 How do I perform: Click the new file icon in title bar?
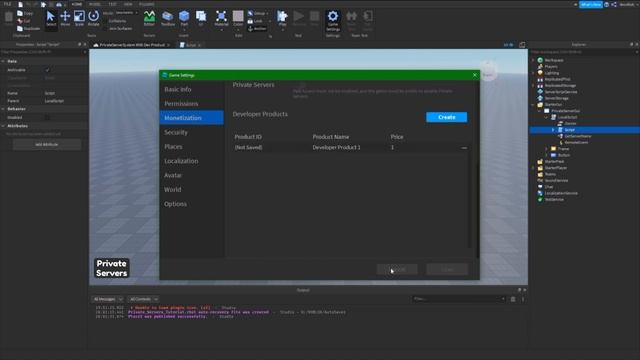point(20,4)
